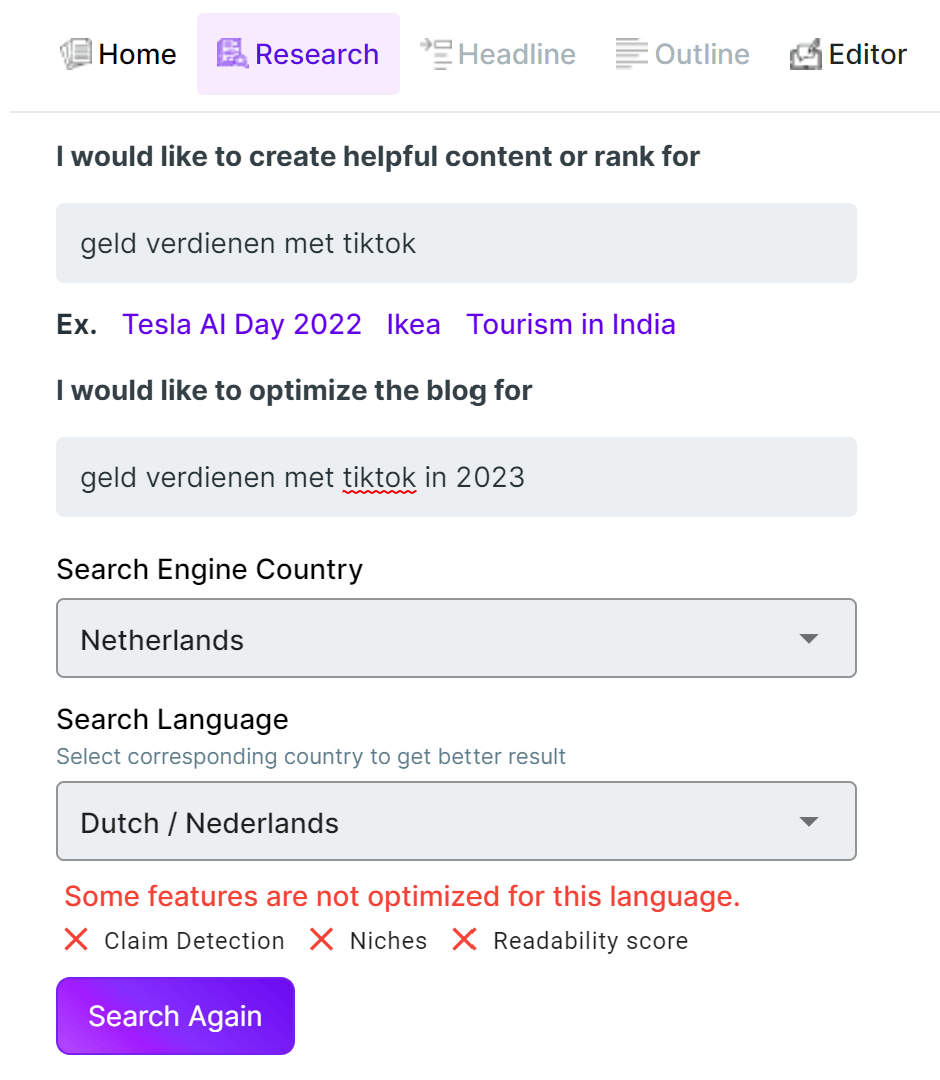Focus the helpful content topic field
This screenshot has width=940, height=1080.
click(x=456, y=243)
